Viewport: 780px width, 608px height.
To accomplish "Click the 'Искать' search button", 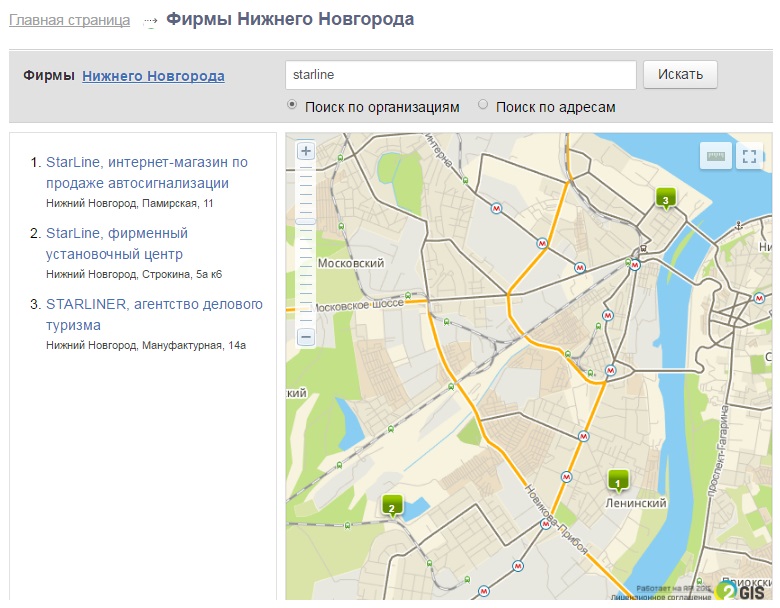I will tap(680, 74).
